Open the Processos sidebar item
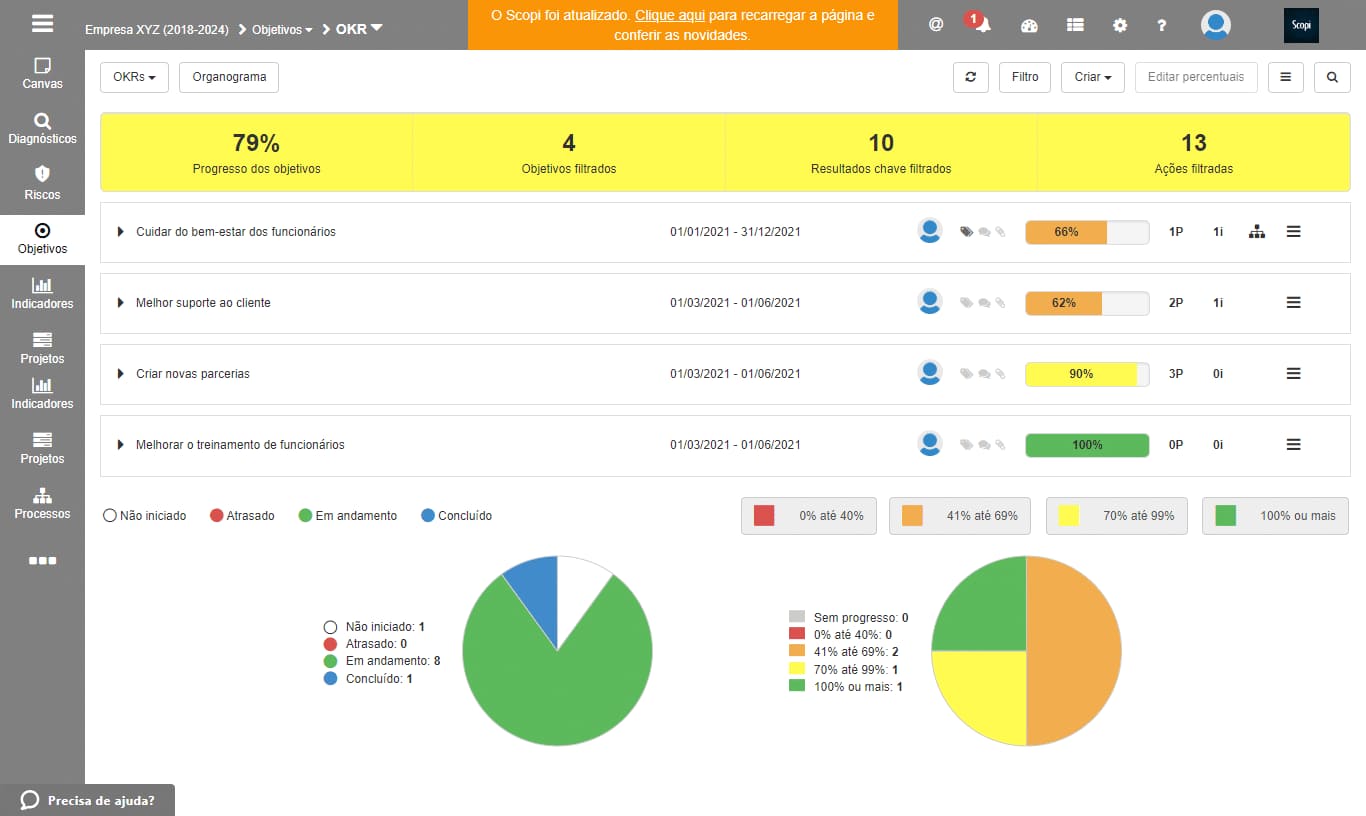Image resolution: width=1366 pixels, height=816 pixels. click(42, 503)
